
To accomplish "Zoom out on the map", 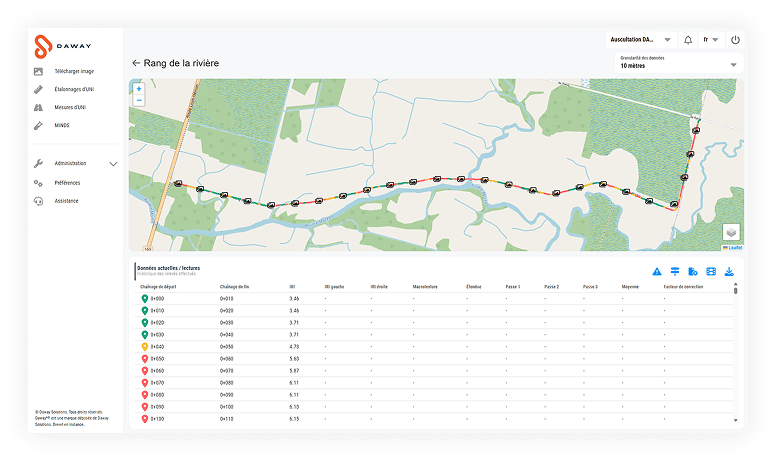I will (x=138, y=100).
